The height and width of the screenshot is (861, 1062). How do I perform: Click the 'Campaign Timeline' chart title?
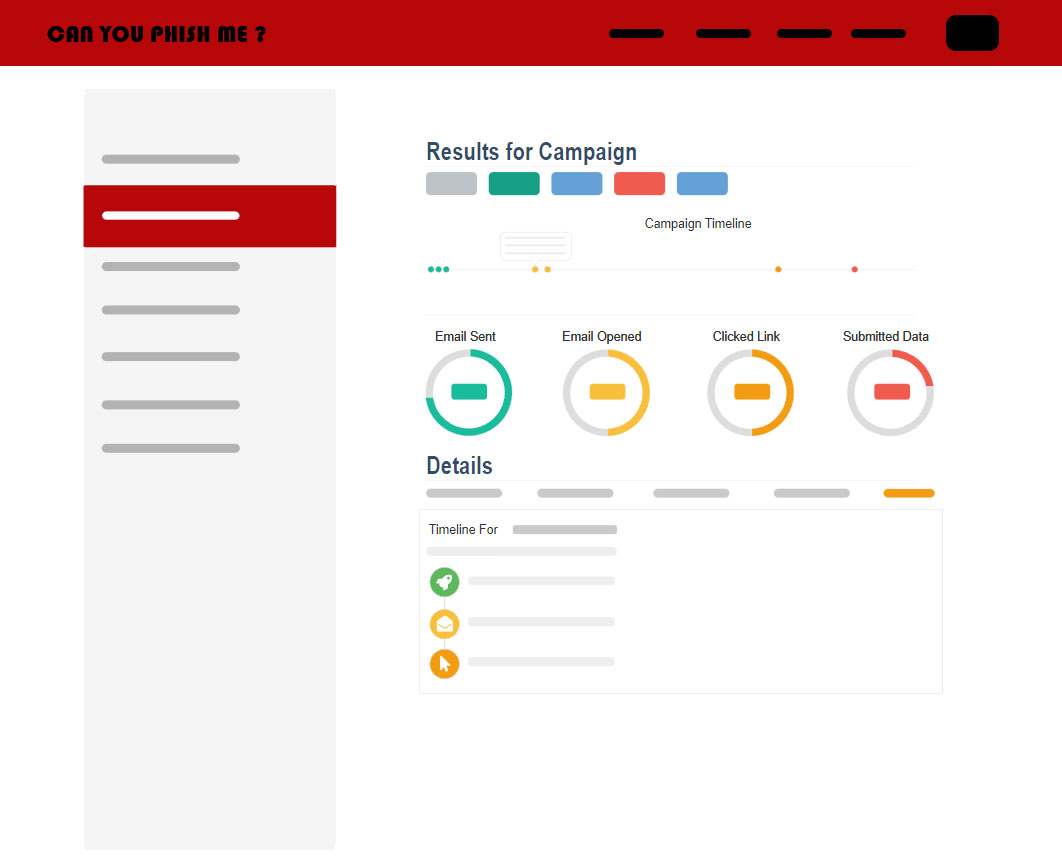pos(698,224)
